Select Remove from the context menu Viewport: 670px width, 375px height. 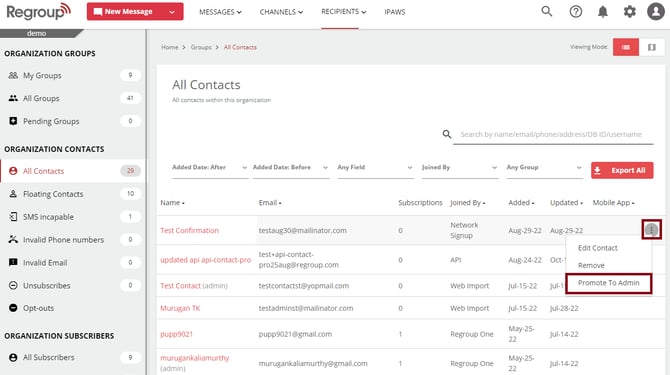click(591, 265)
